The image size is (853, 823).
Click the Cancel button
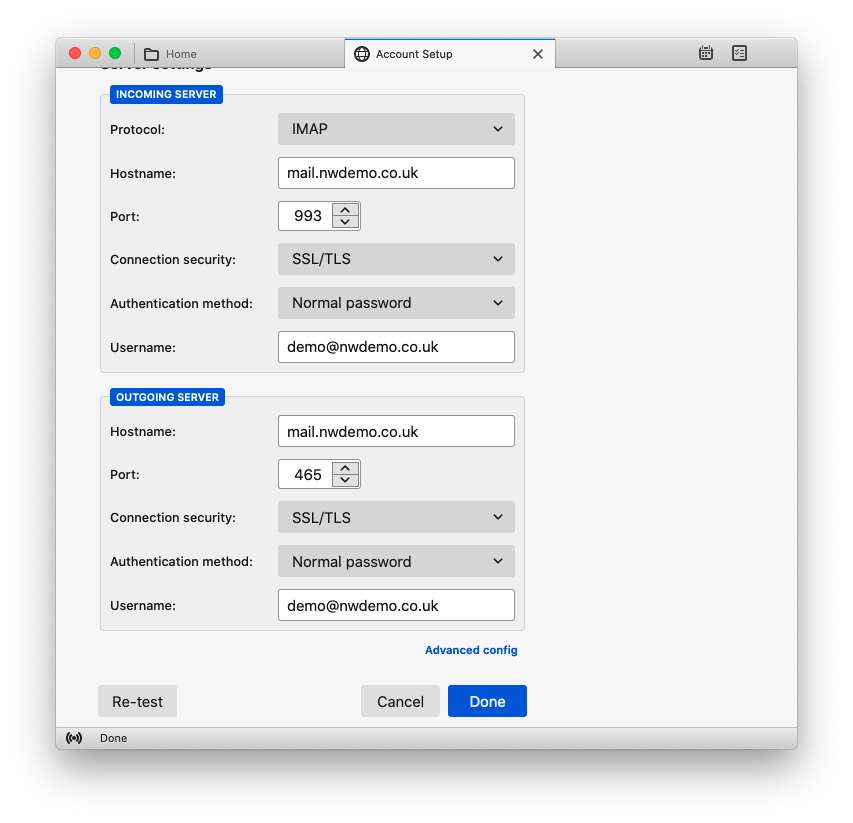click(x=400, y=701)
